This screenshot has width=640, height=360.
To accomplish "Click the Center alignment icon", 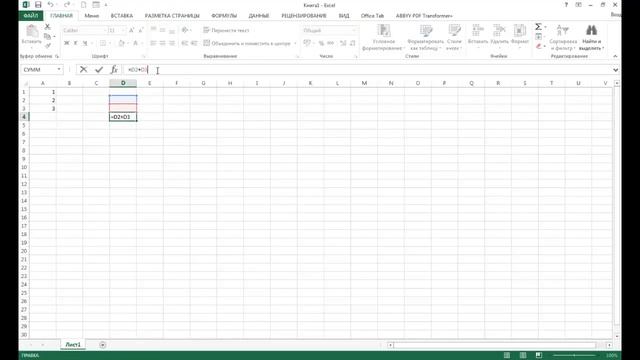I will point(162,43).
